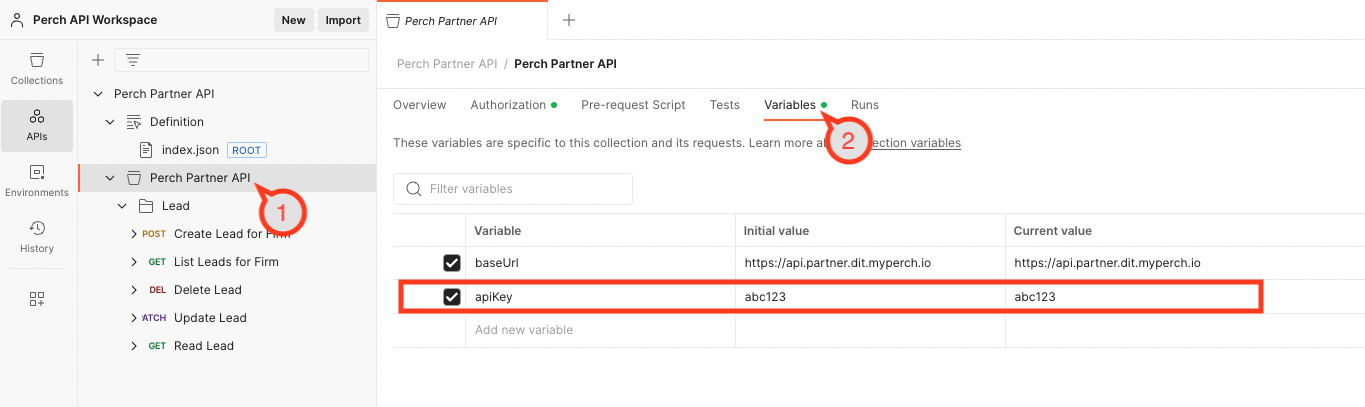Click the baseUrl initial value cell
This screenshot has width=1365, height=407.
(x=870, y=263)
